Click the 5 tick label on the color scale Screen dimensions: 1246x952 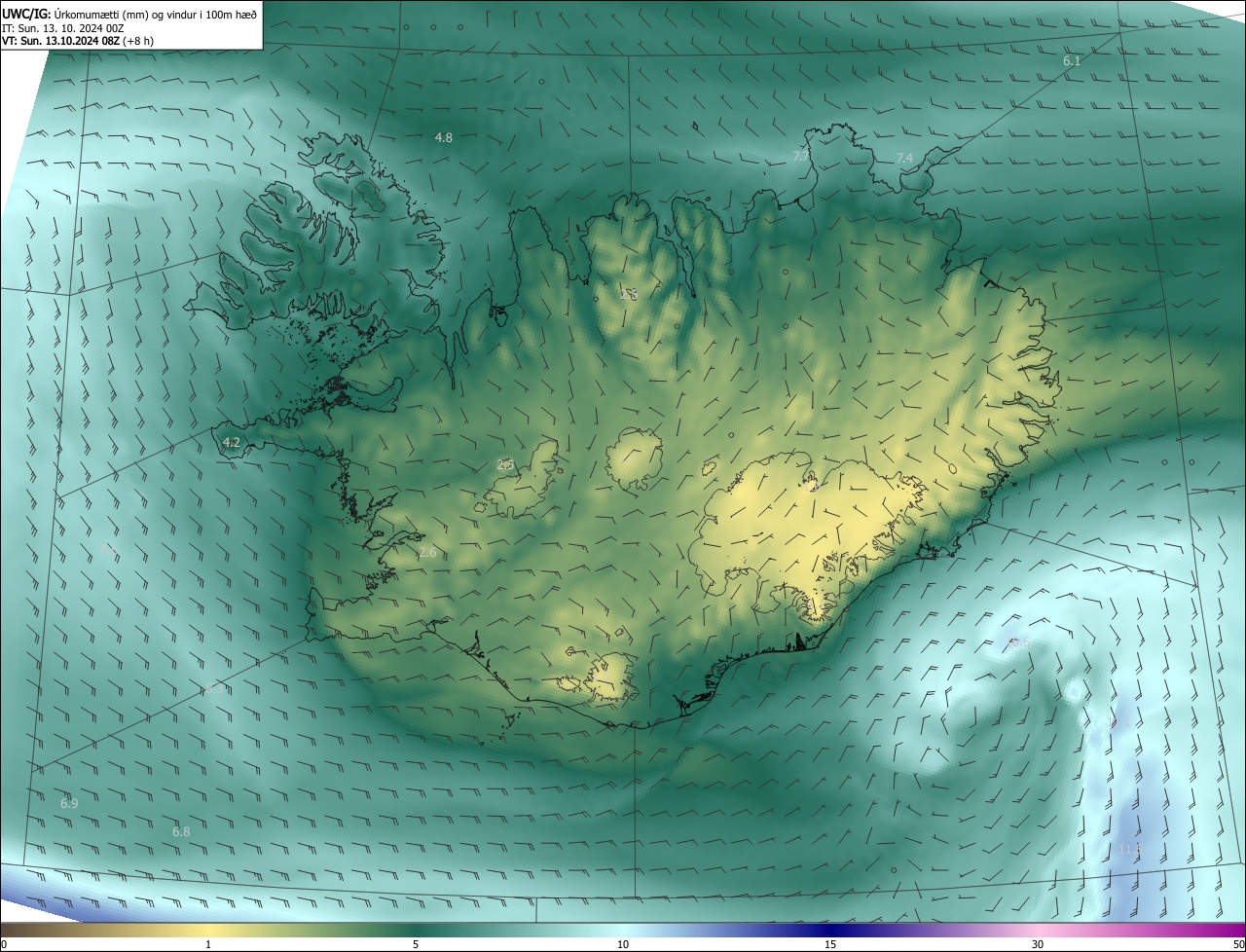[416, 944]
